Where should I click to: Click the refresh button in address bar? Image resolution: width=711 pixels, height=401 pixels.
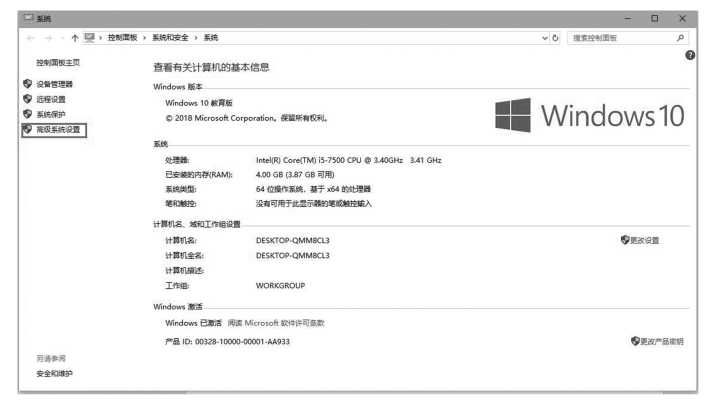tap(555, 38)
